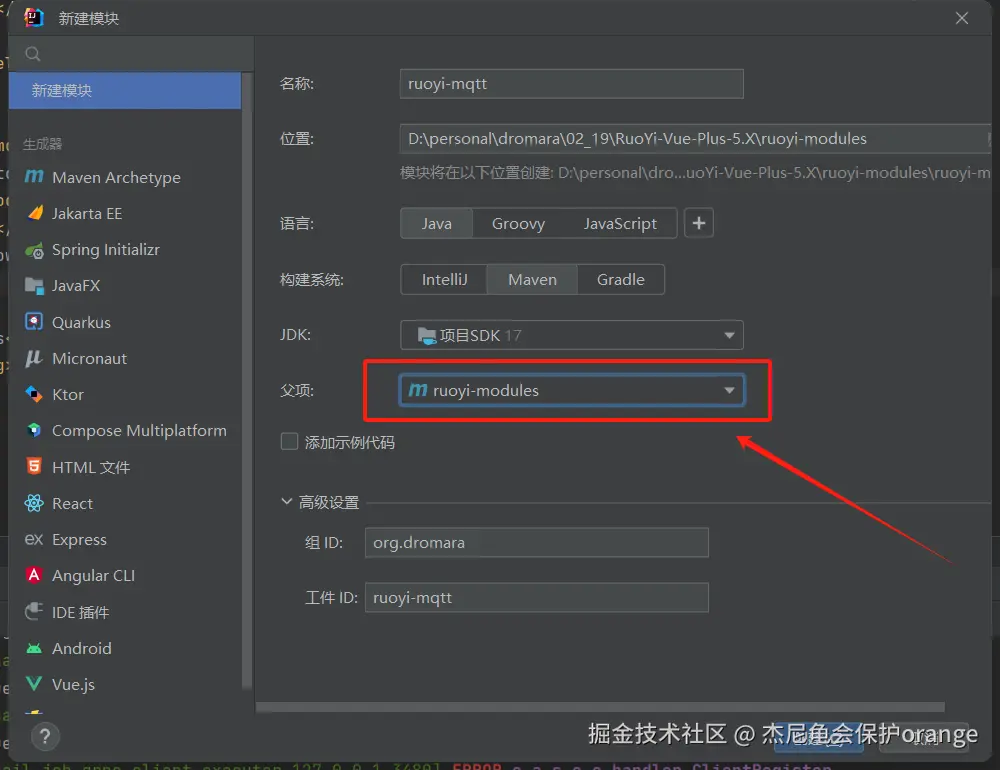Select the React generator icon
This screenshot has height=770, width=1000.
(34, 503)
